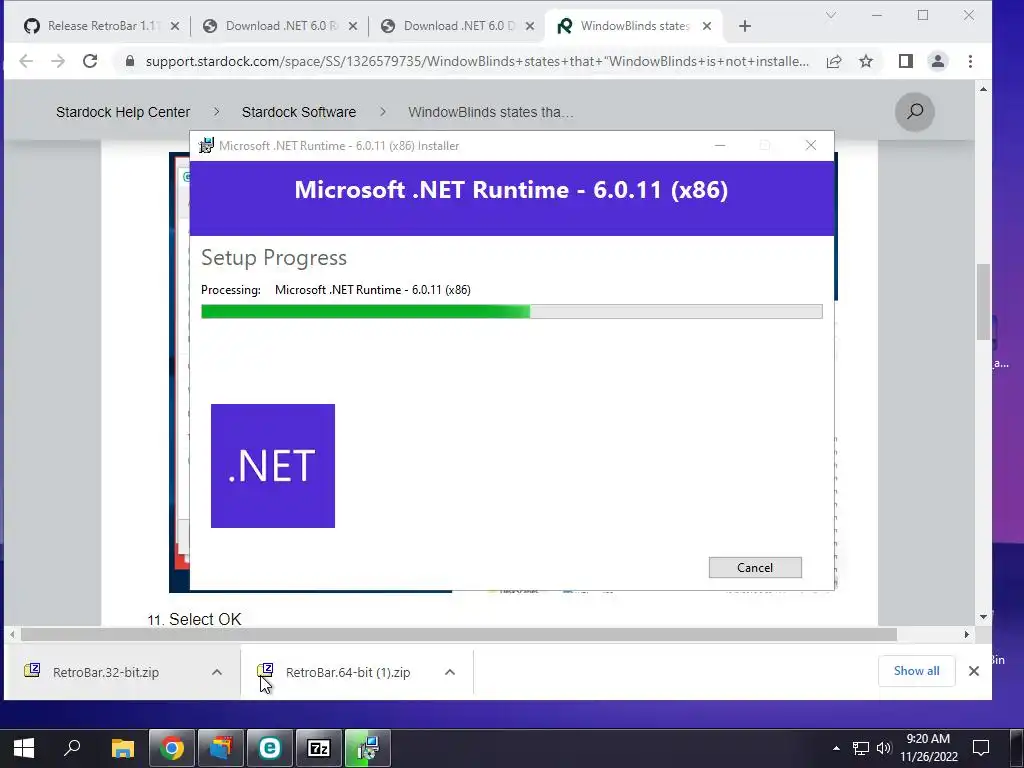This screenshot has width=1024, height=768.
Task: Toggle the browser side panel
Action: 906,61
